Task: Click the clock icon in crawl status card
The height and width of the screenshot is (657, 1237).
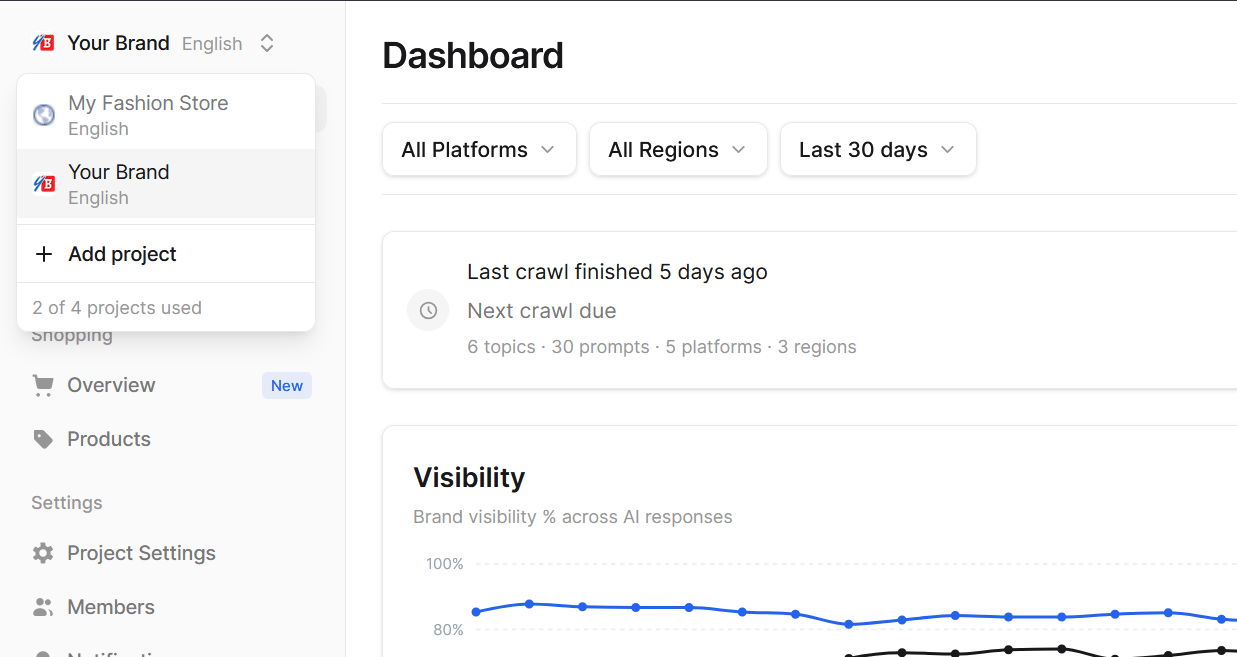Action: pyautogui.click(x=428, y=310)
